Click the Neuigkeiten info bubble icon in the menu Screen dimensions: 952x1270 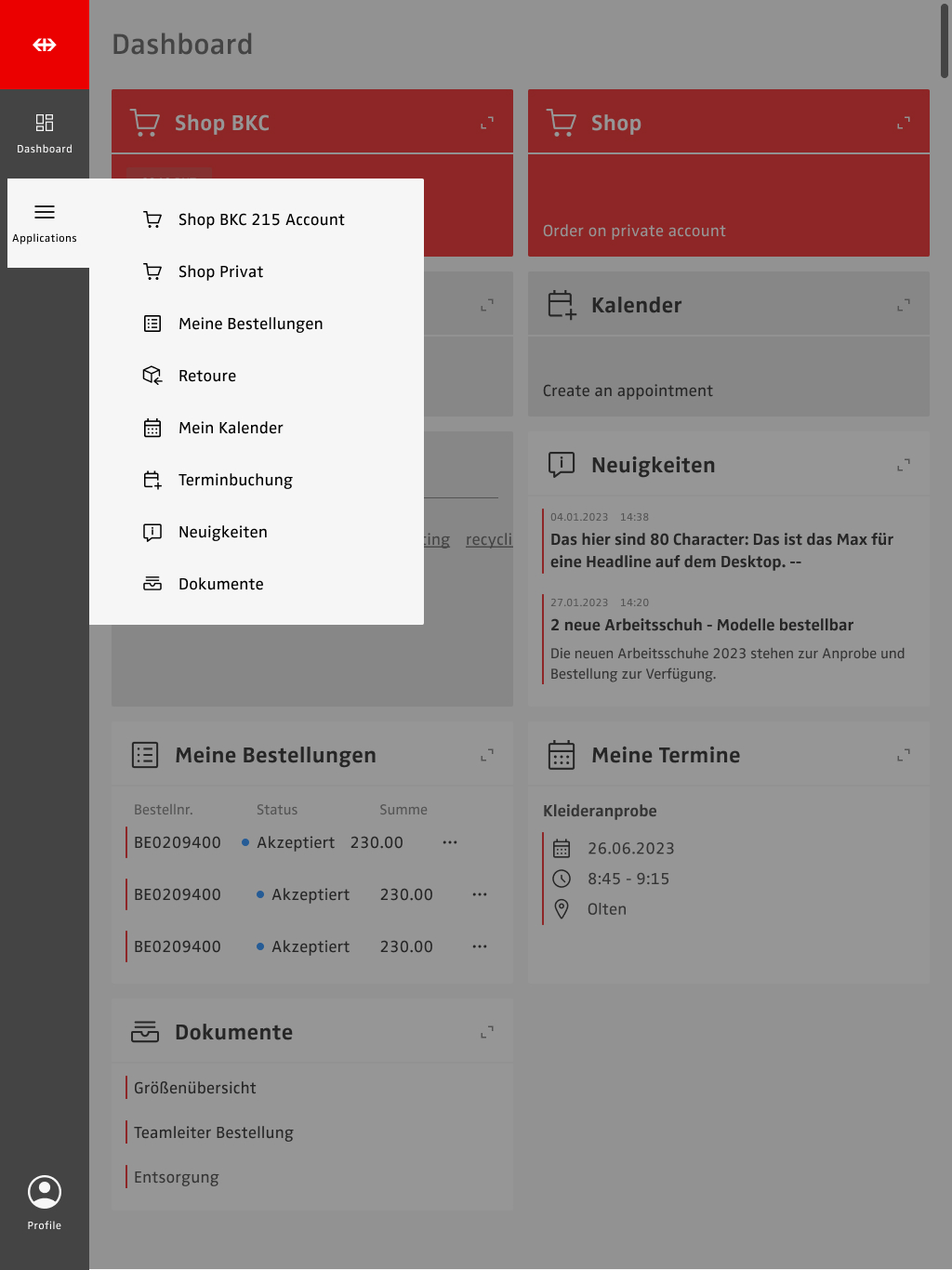(x=152, y=532)
